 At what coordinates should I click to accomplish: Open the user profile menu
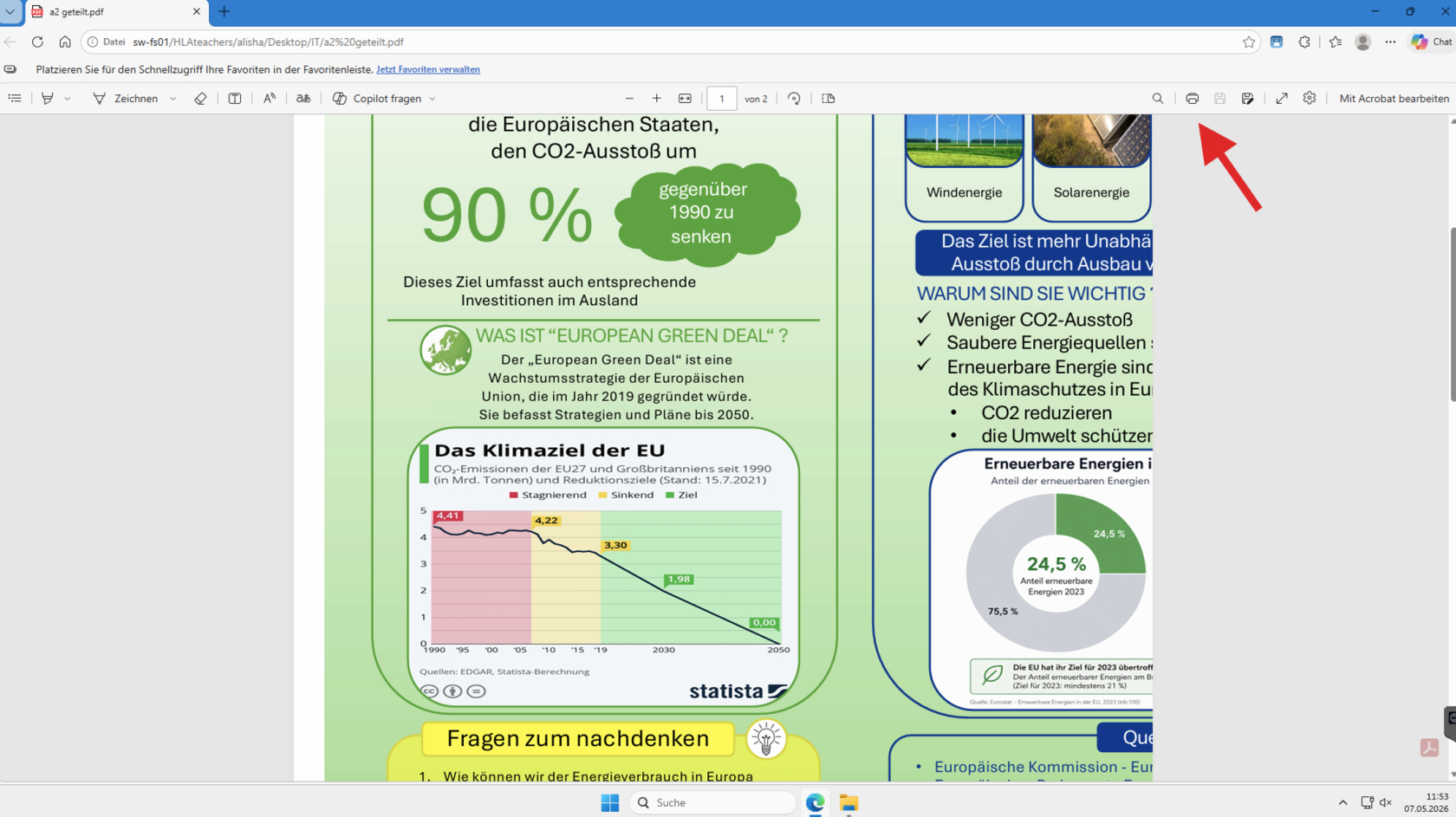click(1363, 42)
